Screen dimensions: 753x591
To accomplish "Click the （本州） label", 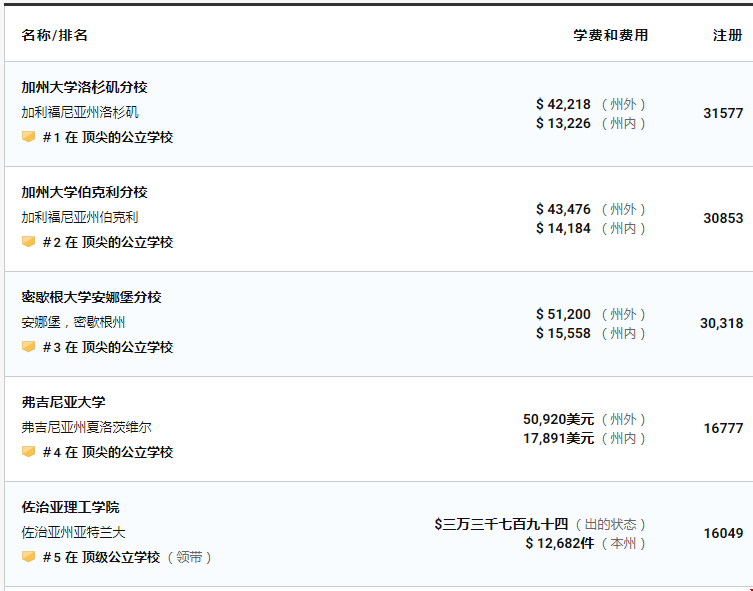I will pos(623,543).
